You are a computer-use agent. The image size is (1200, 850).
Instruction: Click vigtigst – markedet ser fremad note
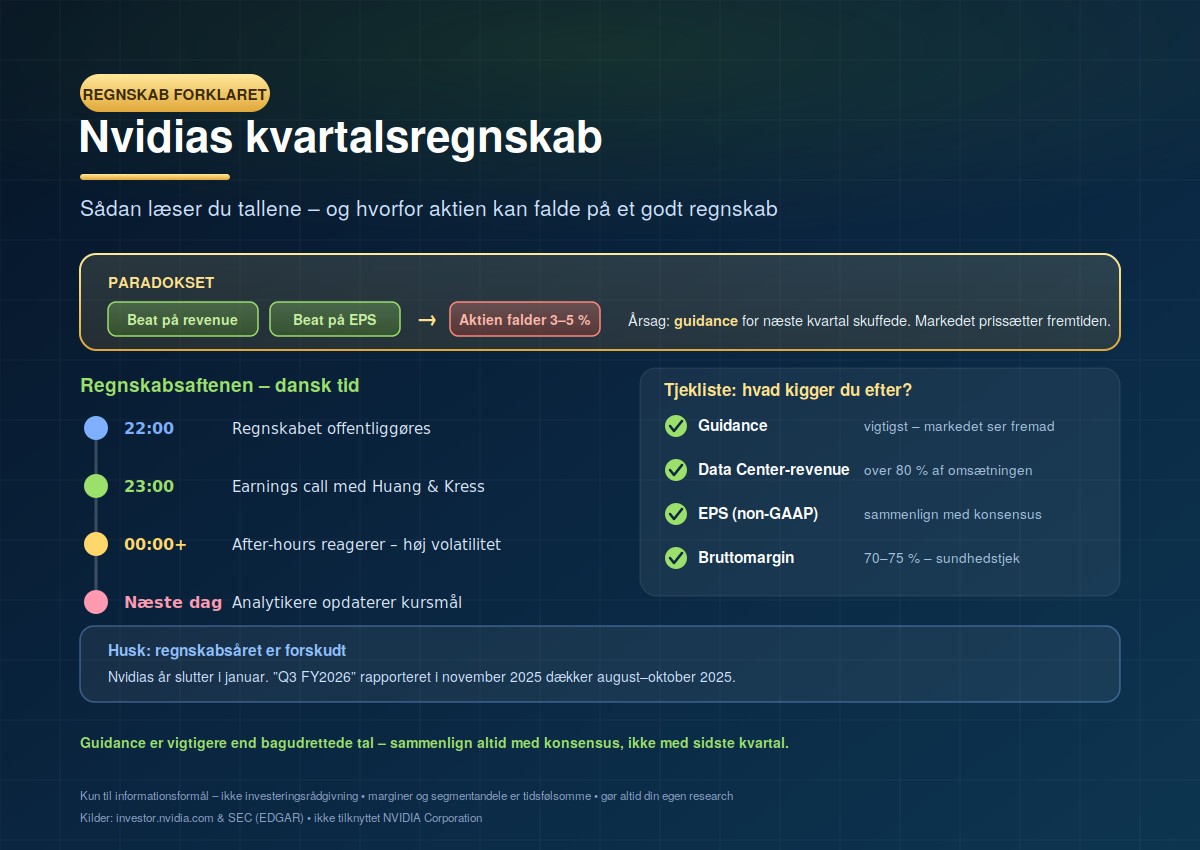[959, 426]
